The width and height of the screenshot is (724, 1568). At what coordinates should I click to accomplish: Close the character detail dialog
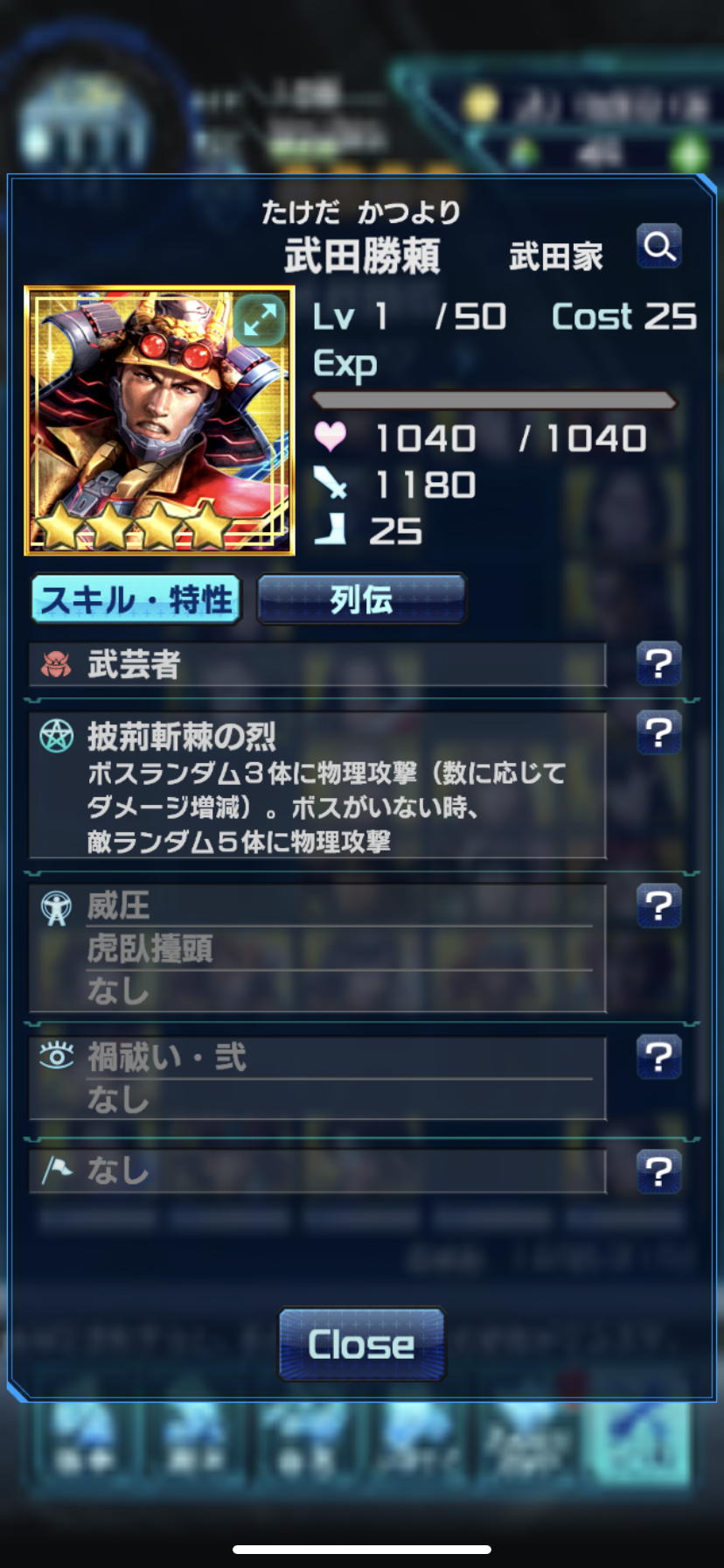(x=361, y=1344)
